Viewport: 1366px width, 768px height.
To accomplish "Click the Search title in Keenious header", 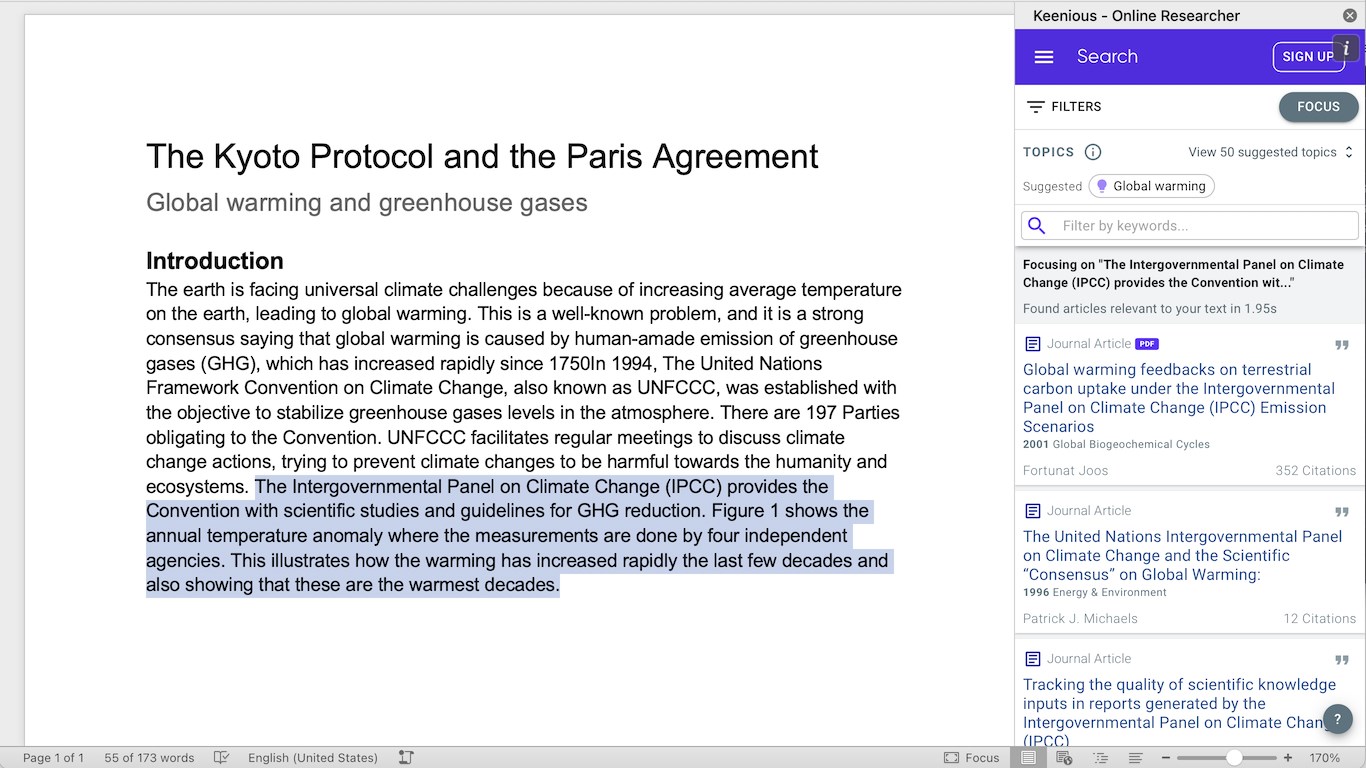I will pos(1107,57).
